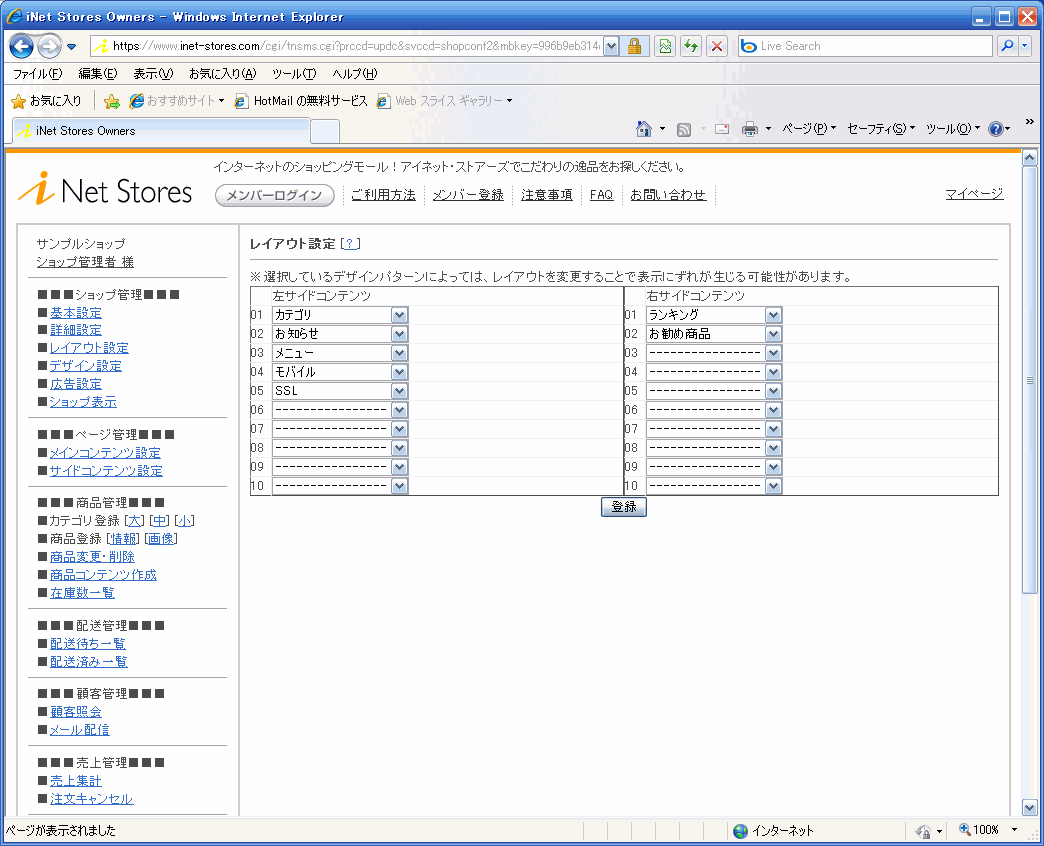Image resolution: width=1044 pixels, height=846 pixels.
Task: Click the Help question-mark icon in command bar
Action: click(995, 129)
